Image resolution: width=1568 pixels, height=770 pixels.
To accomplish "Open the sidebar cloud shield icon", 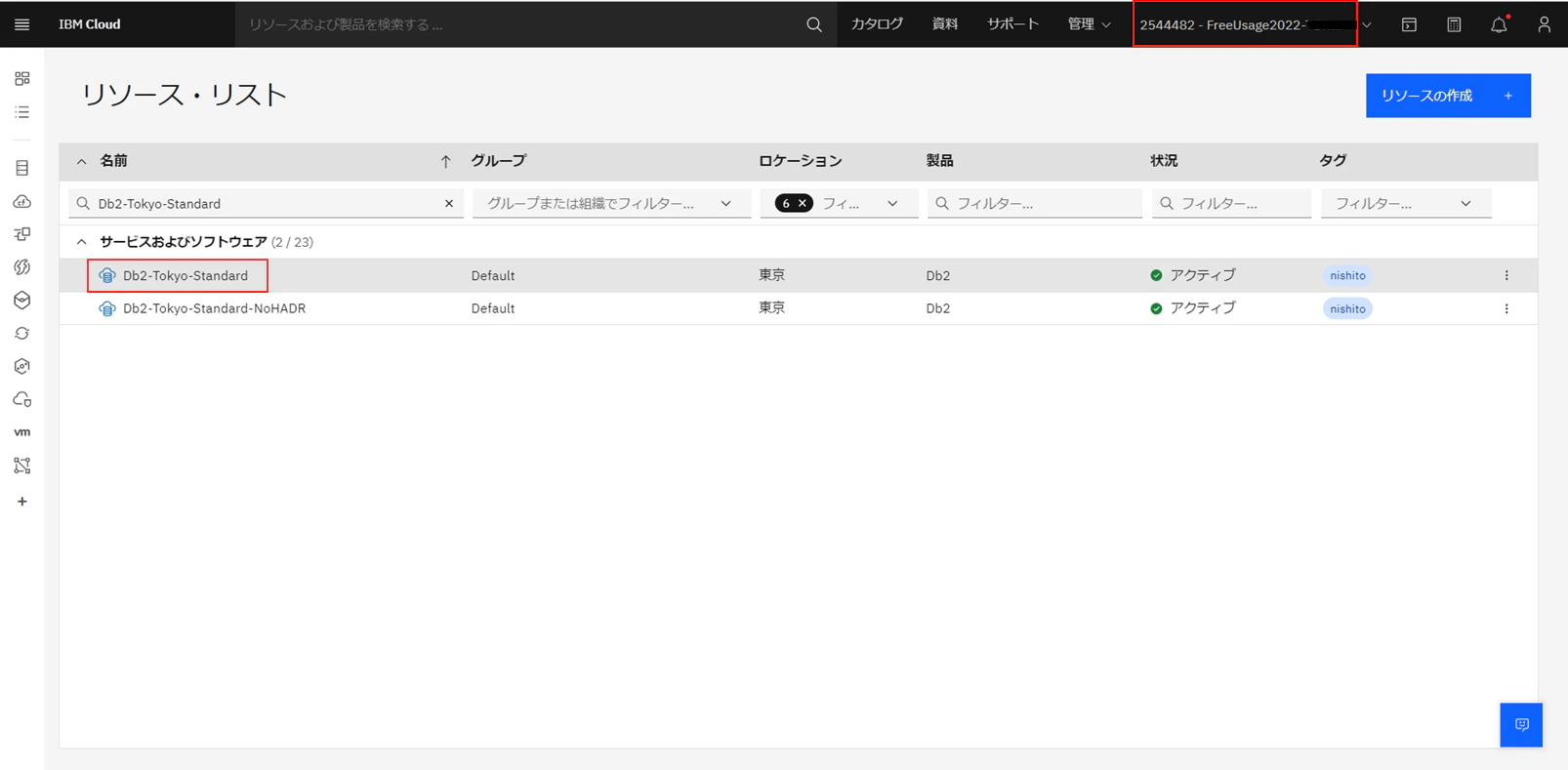I will [21, 400].
